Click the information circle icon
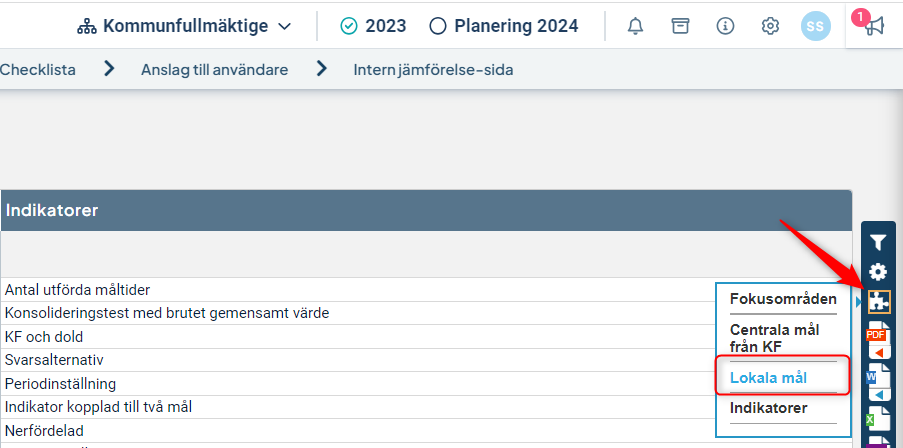The width and height of the screenshot is (903, 448). tap(725, 26)
